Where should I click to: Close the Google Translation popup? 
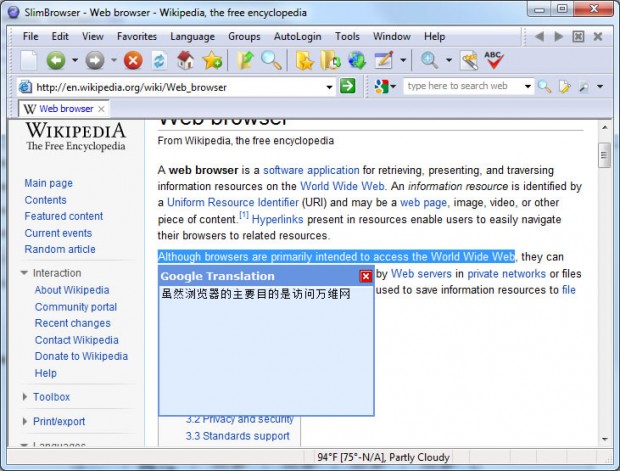coord(366,276)
